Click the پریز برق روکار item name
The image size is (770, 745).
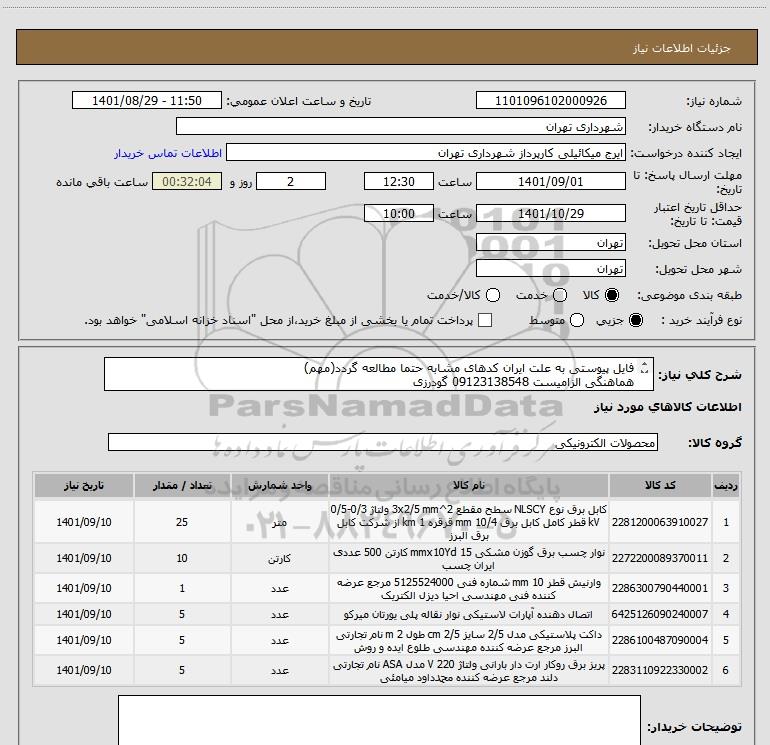(x=468, y=671)
